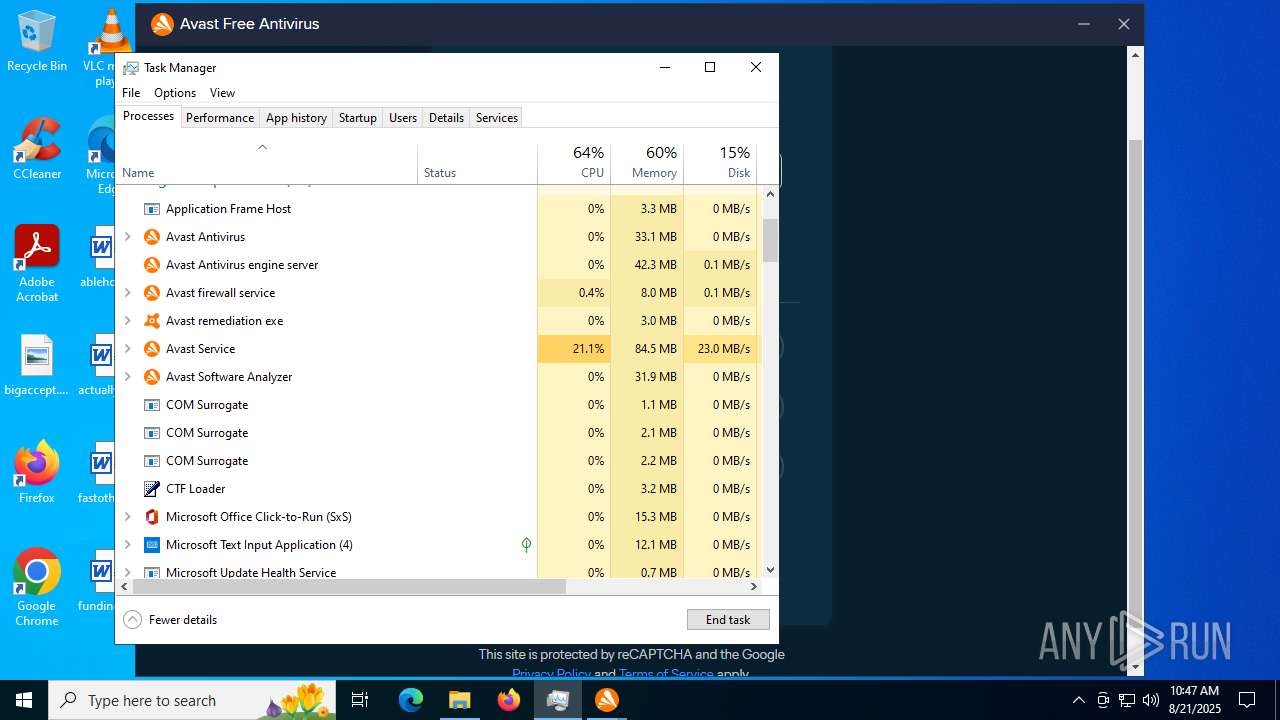Click the Avast Service process icon
1280x720 pixels.
tap(152, 349)
